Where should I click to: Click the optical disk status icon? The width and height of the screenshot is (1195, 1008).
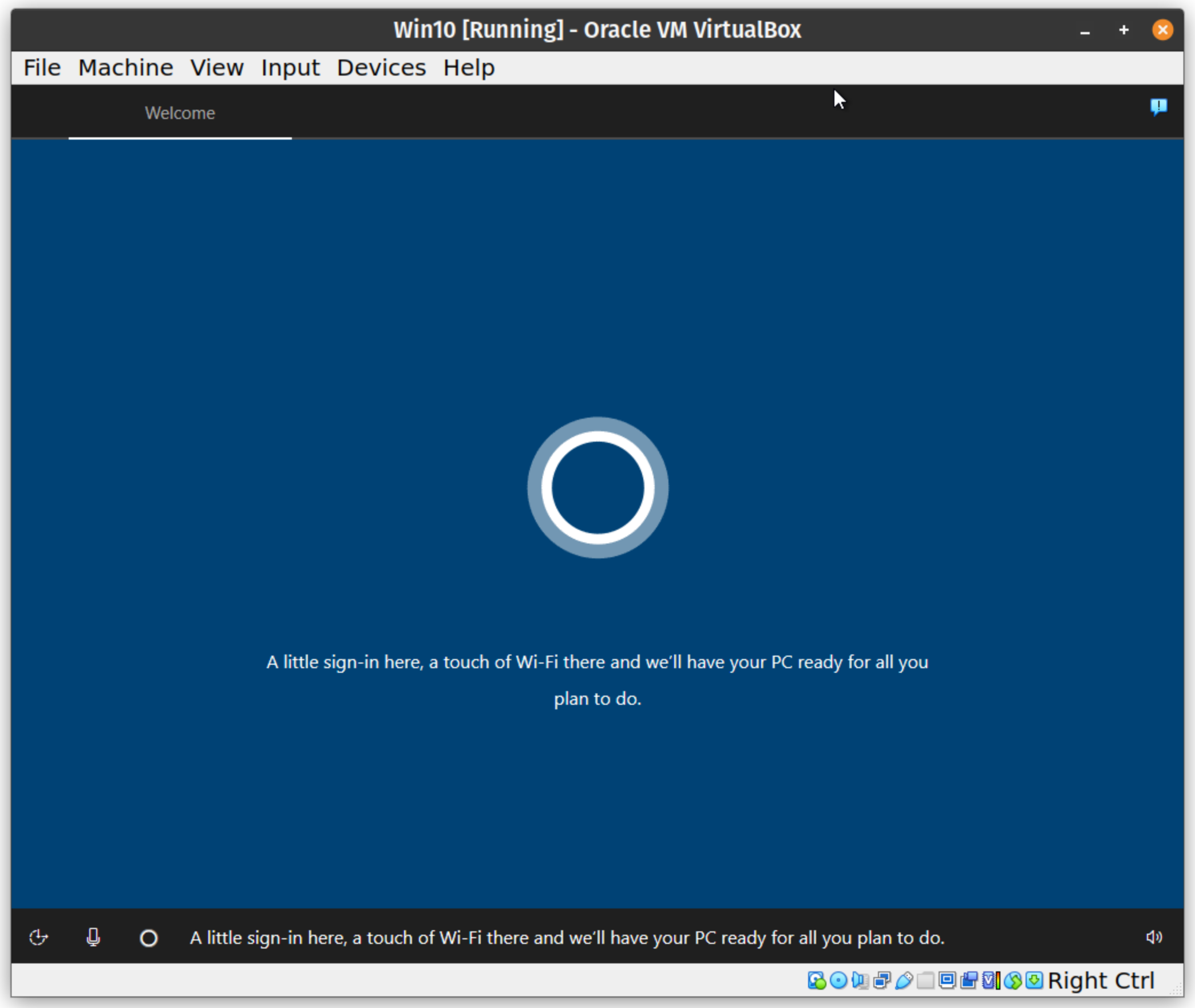pyautogui.click(x=838, y=980)
